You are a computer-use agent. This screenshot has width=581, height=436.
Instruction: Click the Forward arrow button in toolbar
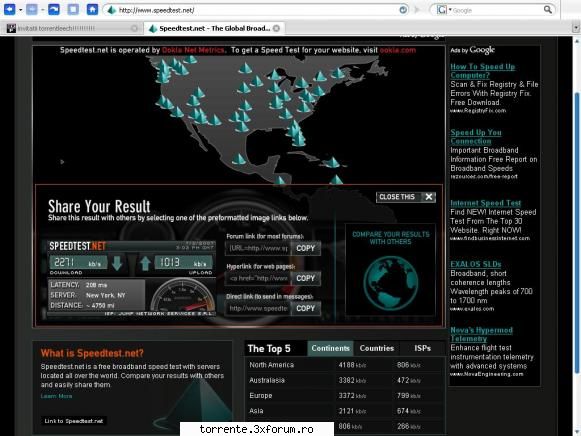32,9
